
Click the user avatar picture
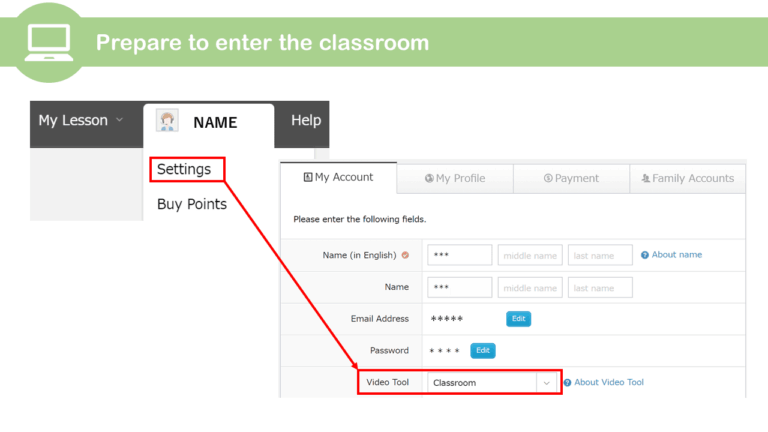[168, 121]
